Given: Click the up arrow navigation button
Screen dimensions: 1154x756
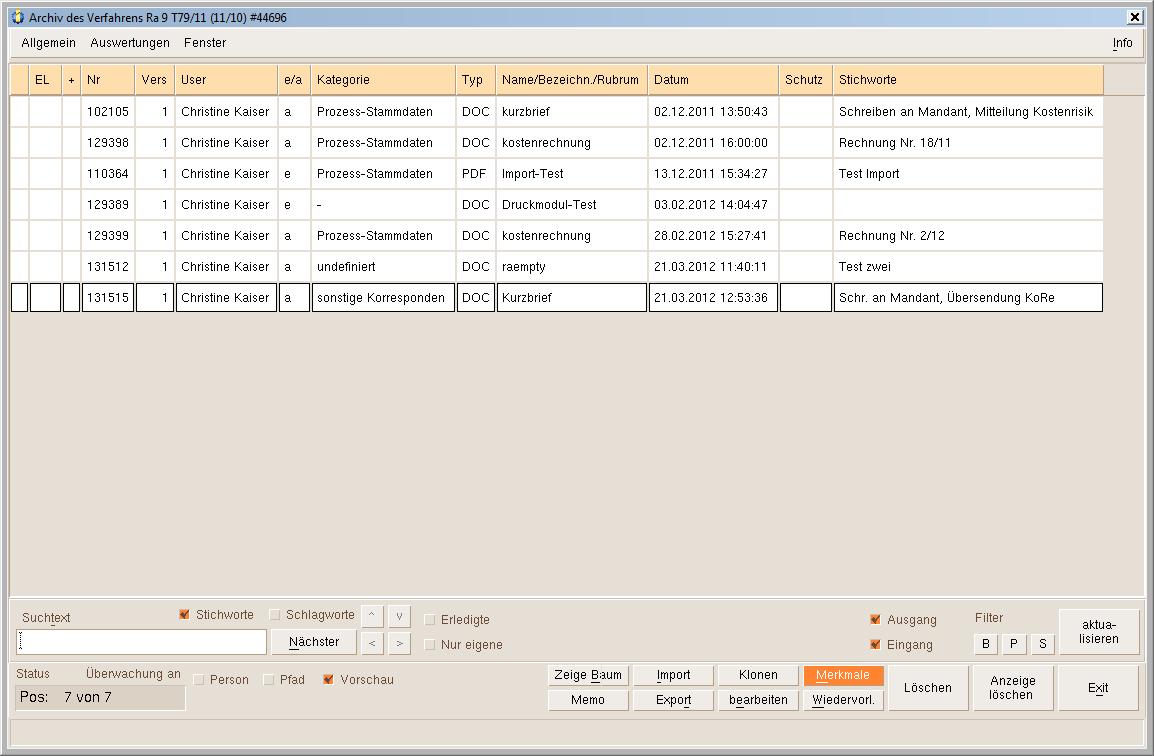Looking at the screenshot, I should [372, 615].
